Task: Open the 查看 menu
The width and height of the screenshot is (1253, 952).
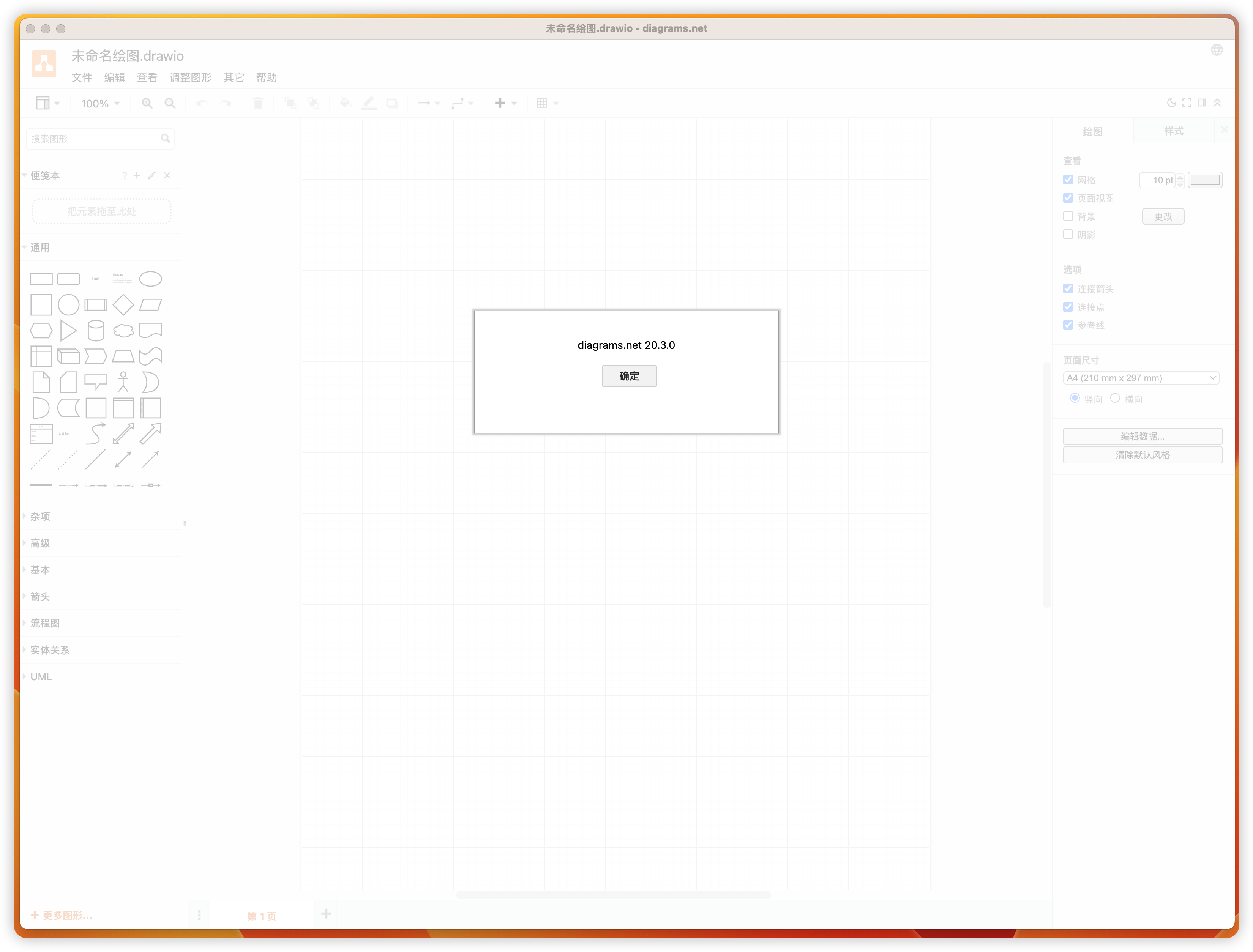Action: tap(147, 78)
